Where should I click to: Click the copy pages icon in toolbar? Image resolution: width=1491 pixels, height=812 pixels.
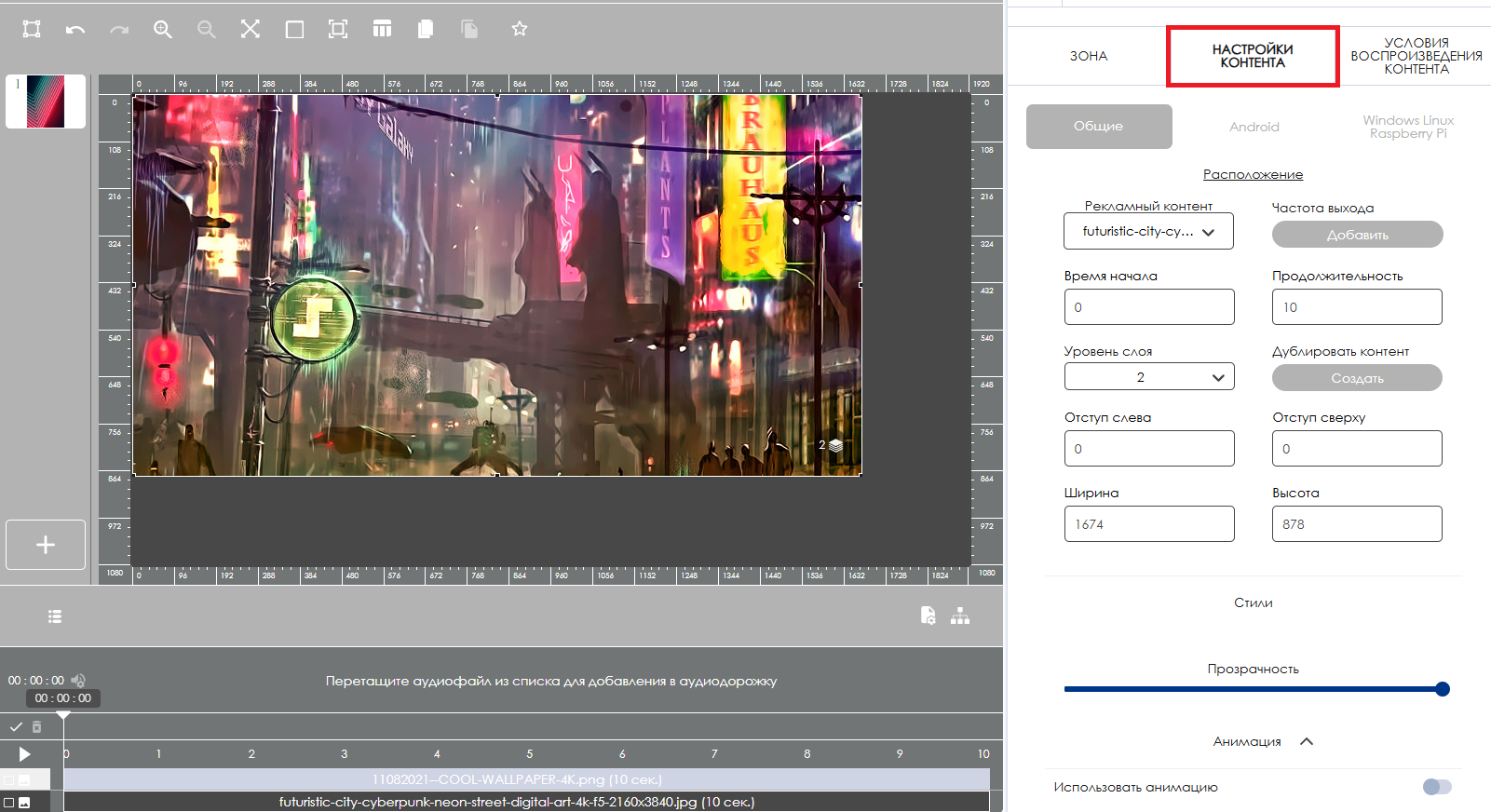(426, 30)
